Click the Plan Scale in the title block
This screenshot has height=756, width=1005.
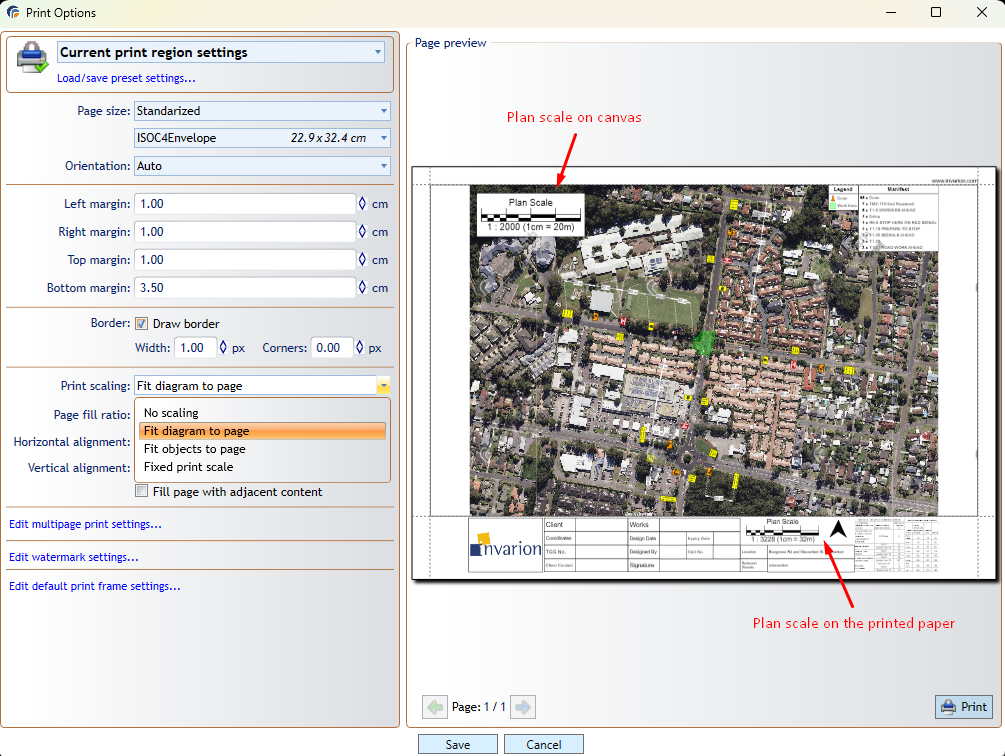pyautogui.click(x=783, y=530)
